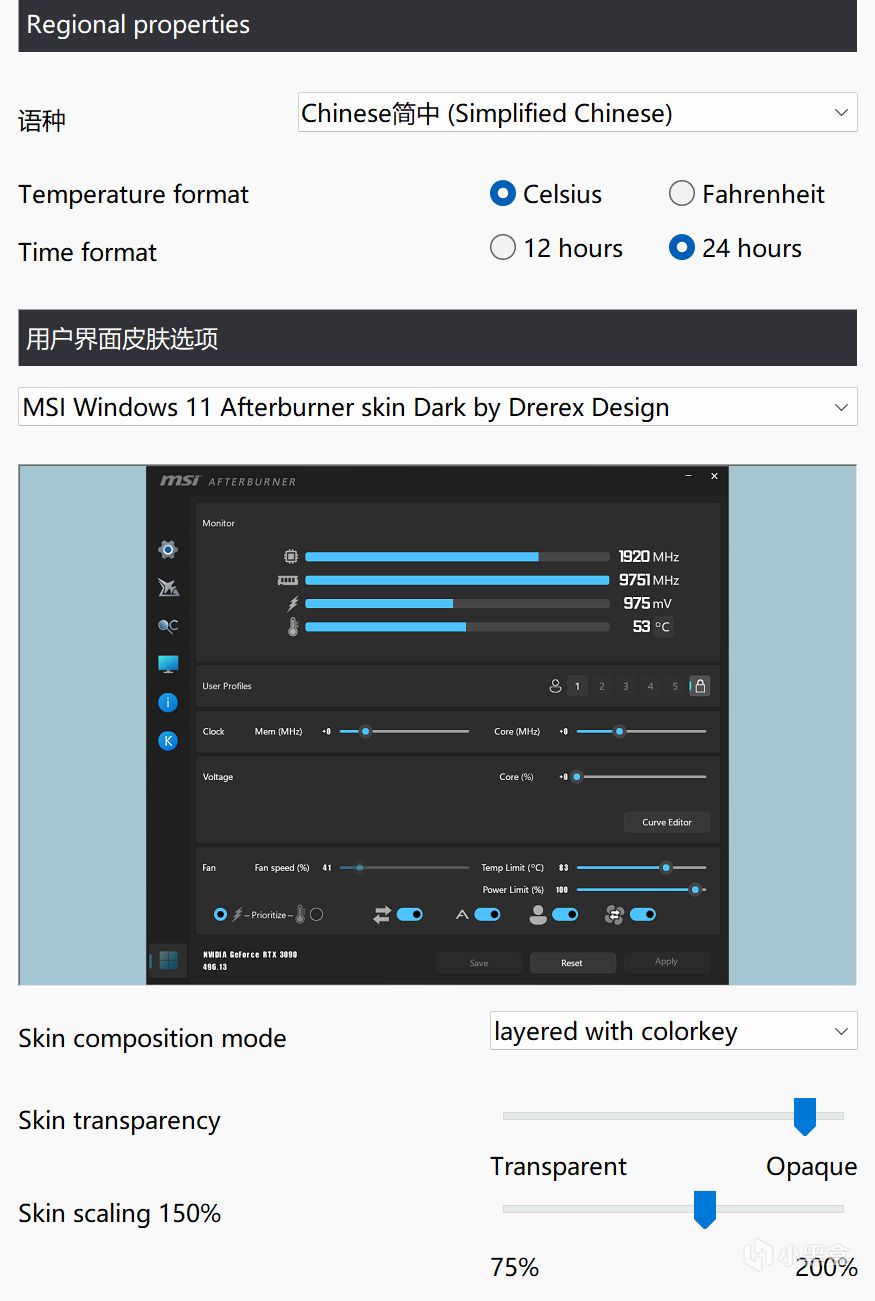The height and width of the screenshot is (1301, 875).
Task: Click the voltage lightning bolt icon in Monitor
Action: [x=293, y=603]
